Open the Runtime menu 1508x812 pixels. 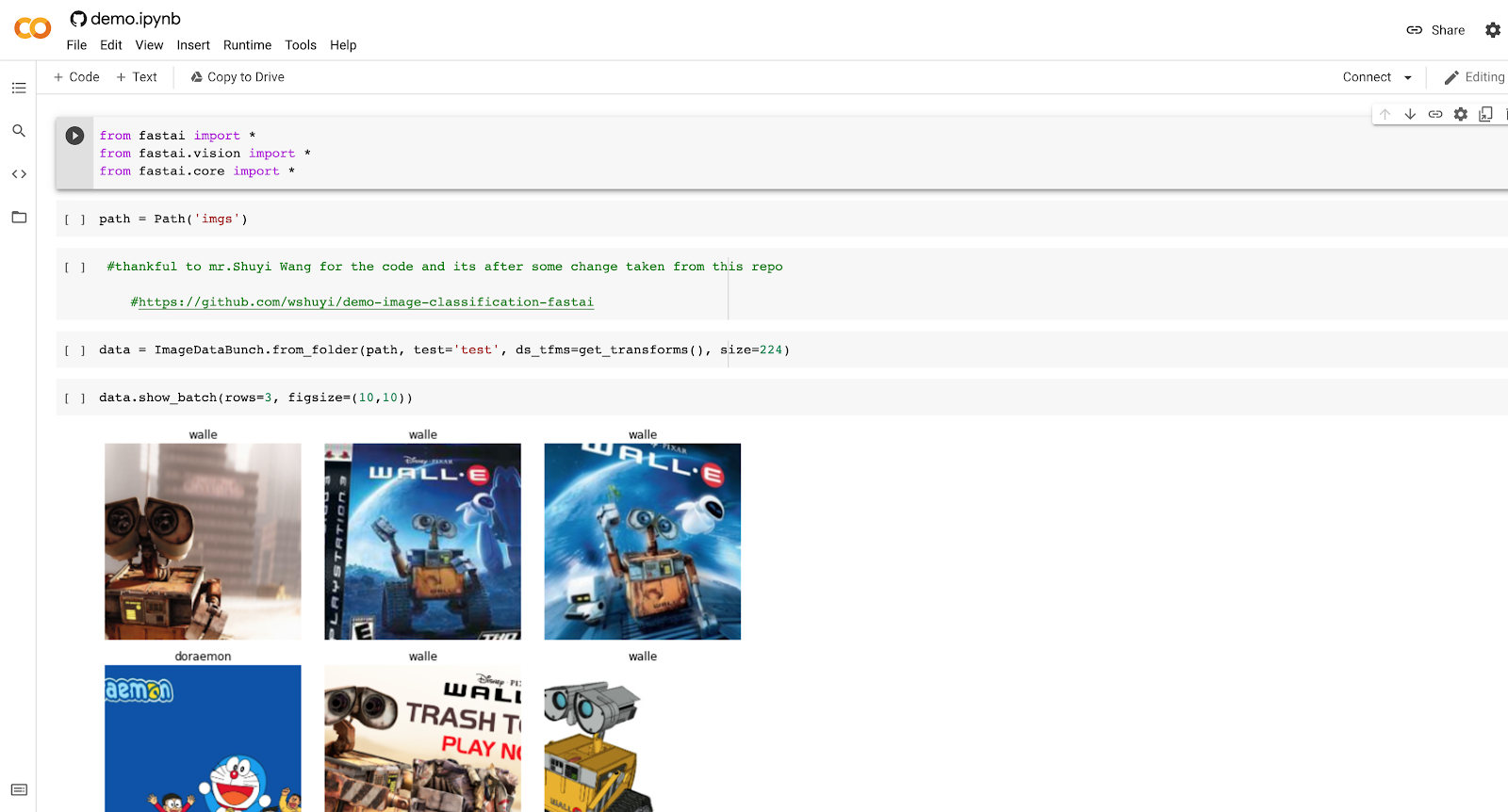[x=247, y=45]
